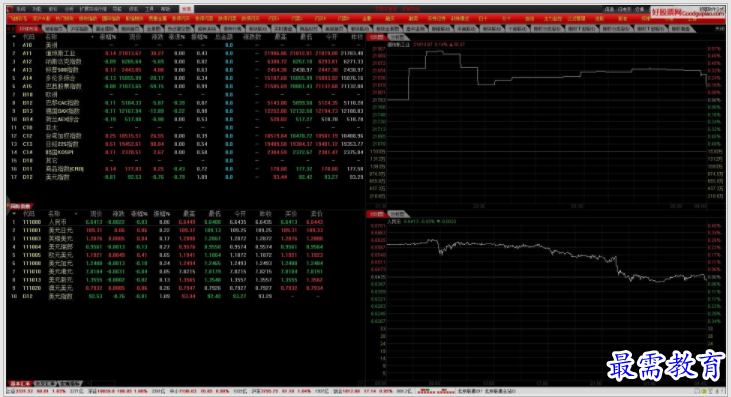The width and height of the screenshot is (731, 397).
Task: Select the 巴西股票指数 row
Action: tap(186, 86)
